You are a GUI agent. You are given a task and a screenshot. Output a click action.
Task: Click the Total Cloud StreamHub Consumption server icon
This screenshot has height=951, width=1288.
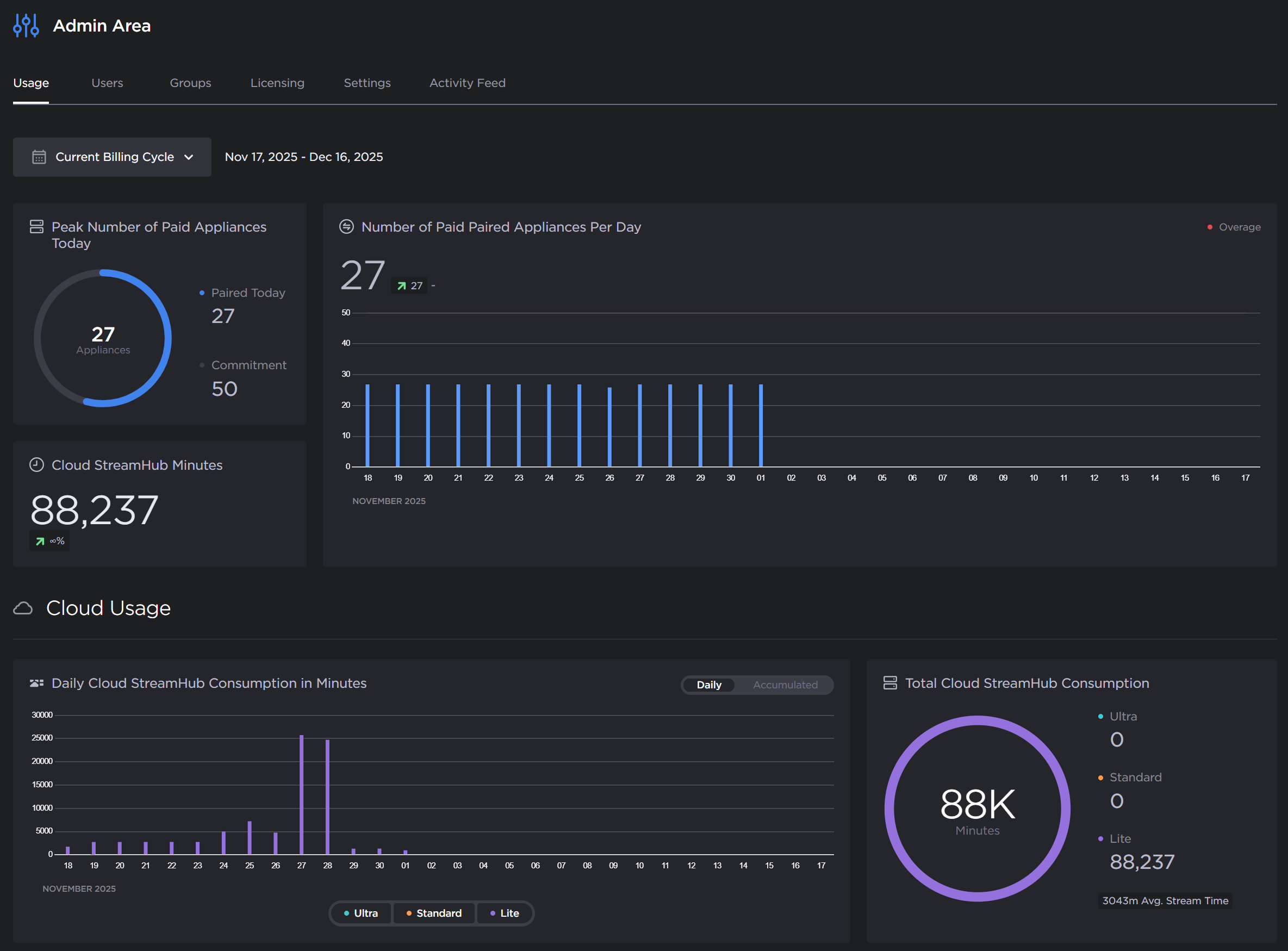(889, 683)
